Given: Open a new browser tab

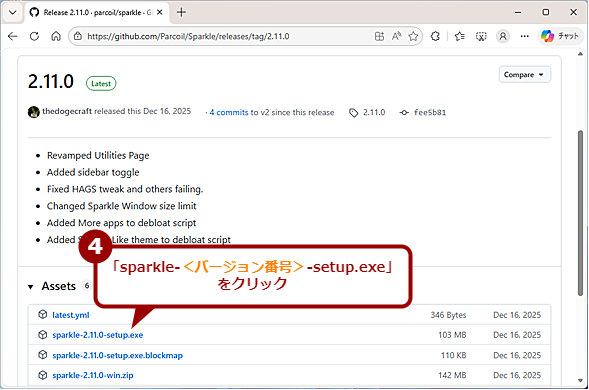Looking at the screenshot, I should [181, 12].
